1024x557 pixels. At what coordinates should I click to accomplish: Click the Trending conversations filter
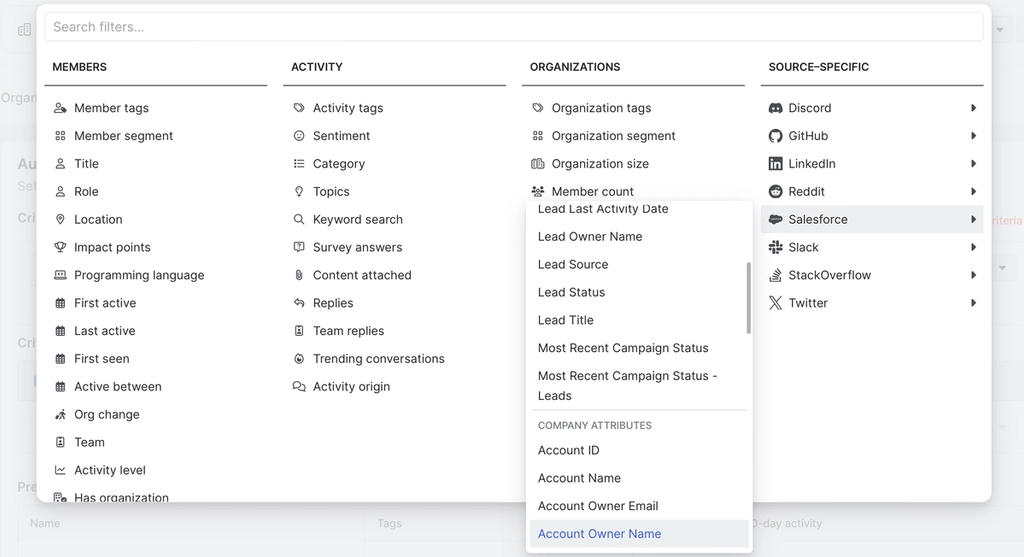[x=378, y=359]
